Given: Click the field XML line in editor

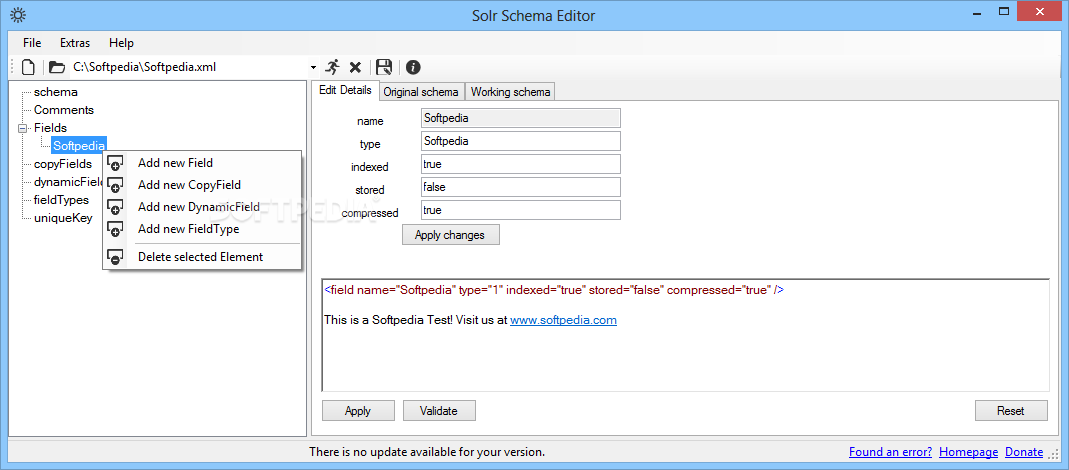Looking at the screenshot, I should point(554,290).
